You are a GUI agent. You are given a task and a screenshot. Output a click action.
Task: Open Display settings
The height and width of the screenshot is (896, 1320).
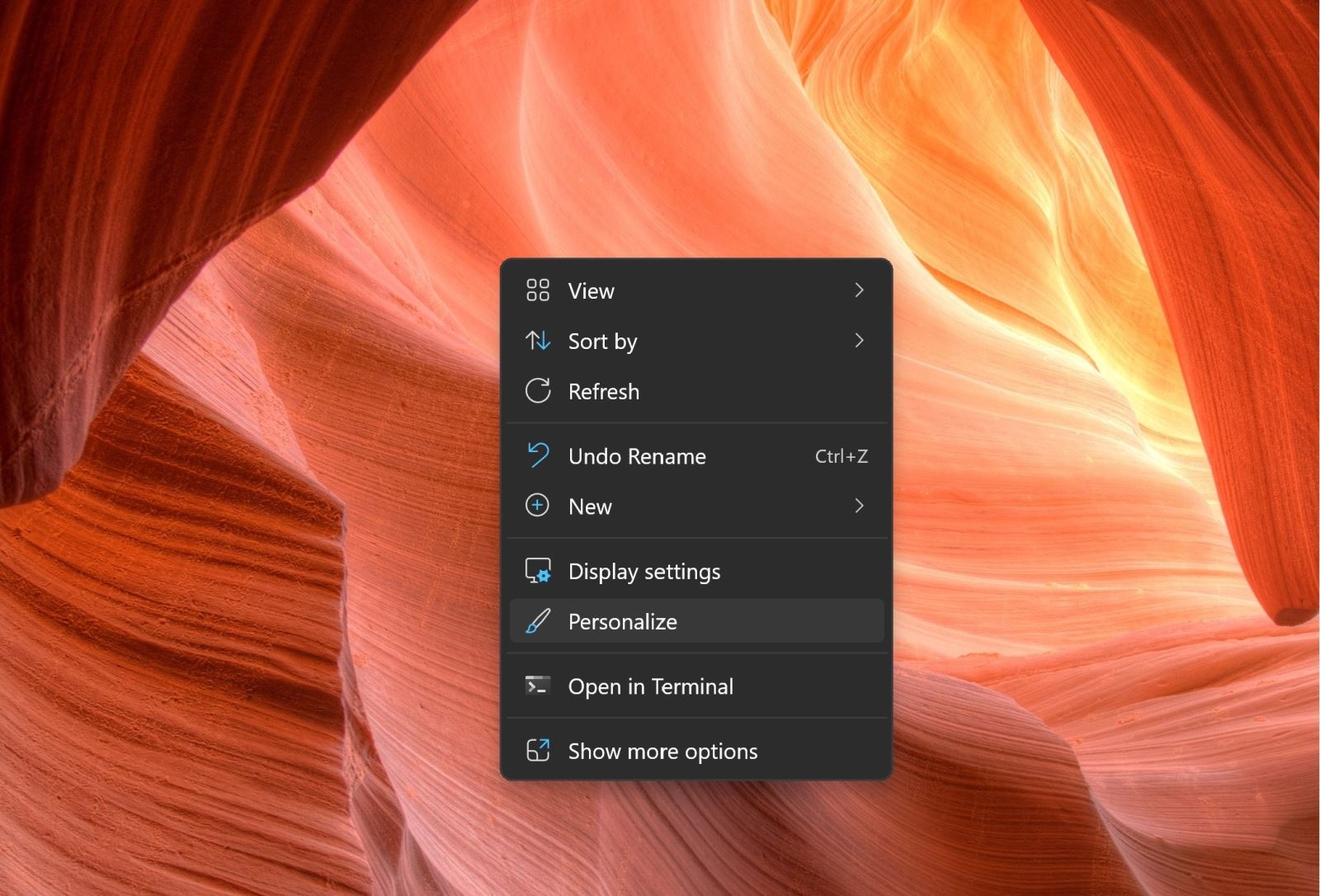697,571
